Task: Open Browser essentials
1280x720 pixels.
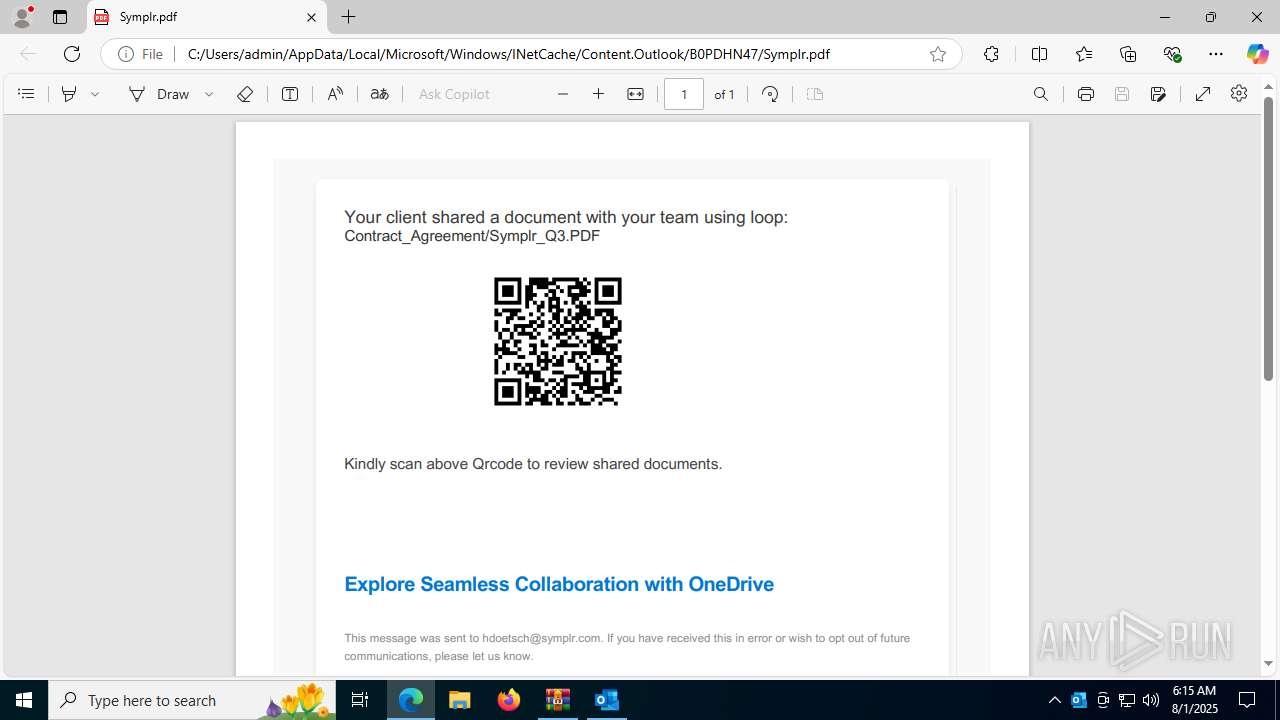Action: (x=1172, y=54)
